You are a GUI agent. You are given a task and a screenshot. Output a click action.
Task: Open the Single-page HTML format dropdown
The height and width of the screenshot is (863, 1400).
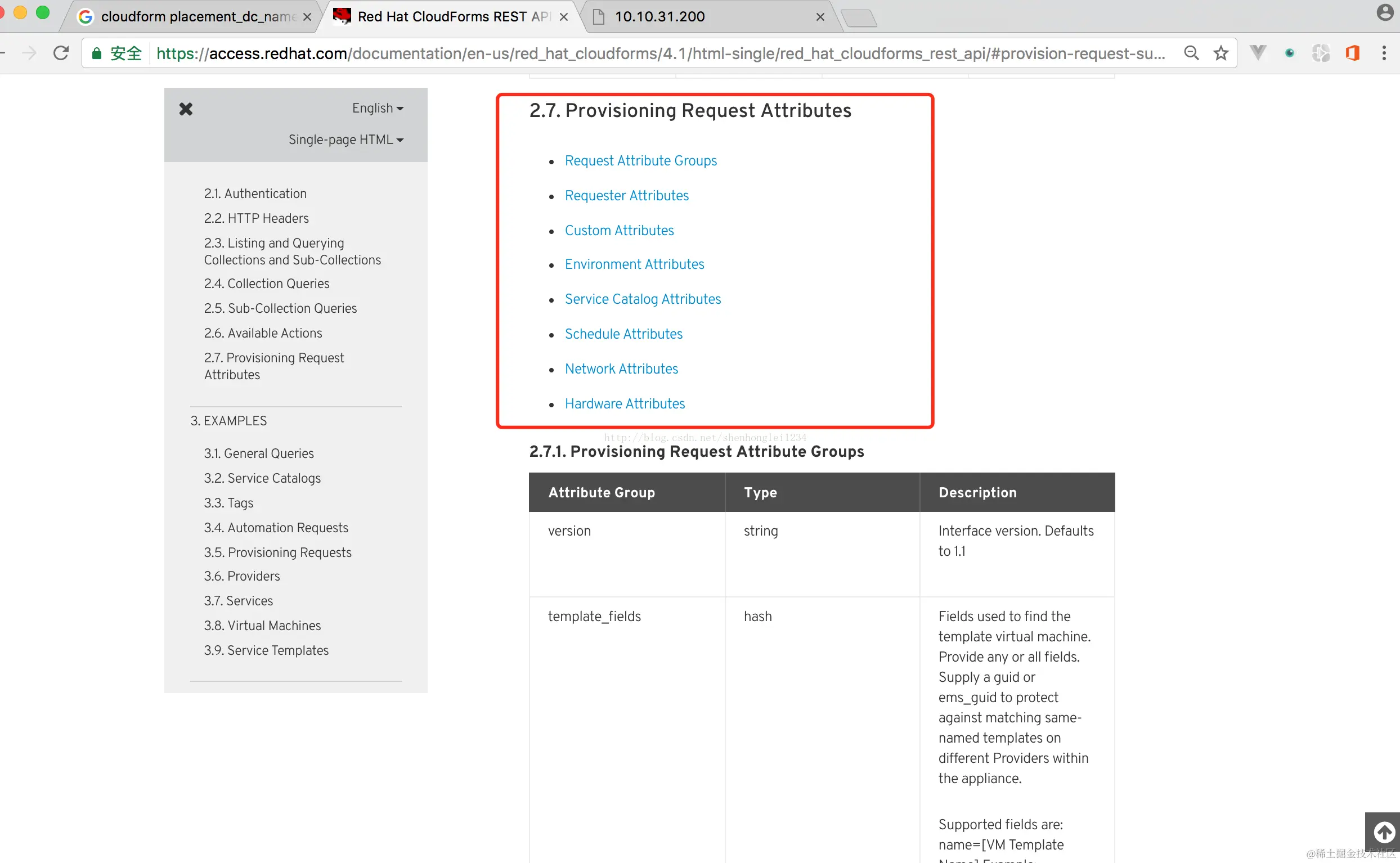click(x=346, y=140)
